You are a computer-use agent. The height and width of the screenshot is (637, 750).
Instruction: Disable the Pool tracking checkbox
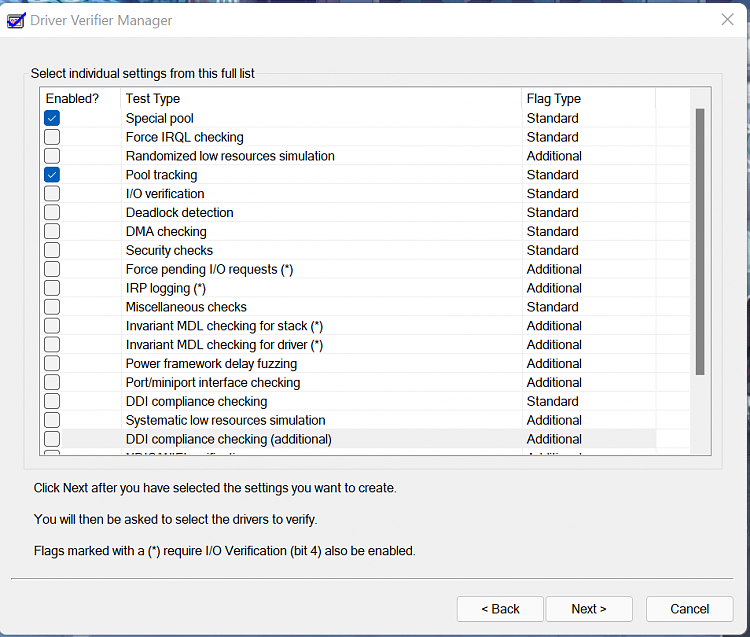pos(52,175)
